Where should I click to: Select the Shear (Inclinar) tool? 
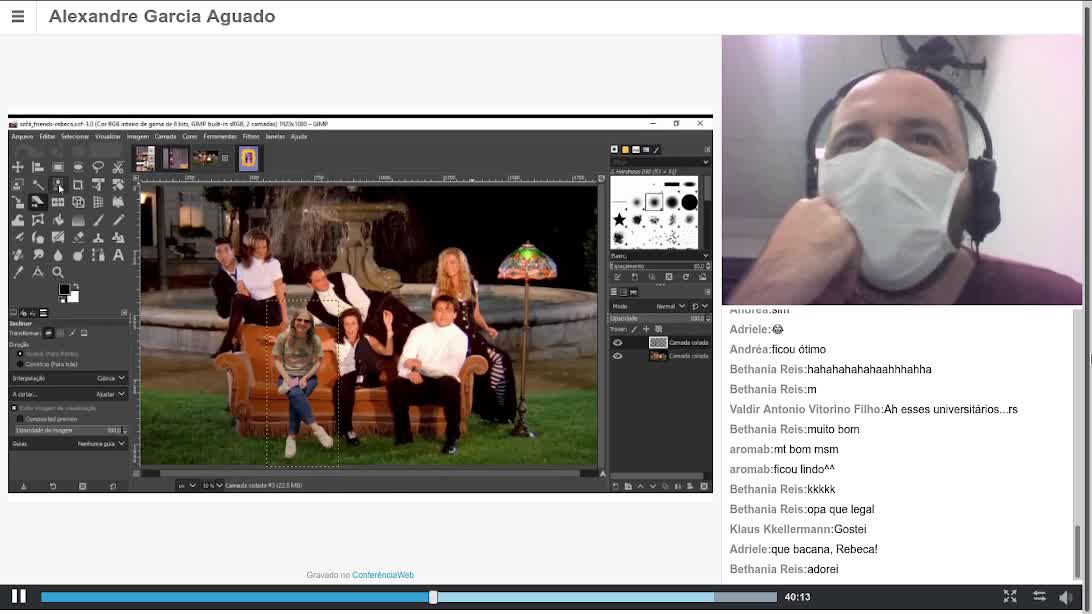coord(38,202)
